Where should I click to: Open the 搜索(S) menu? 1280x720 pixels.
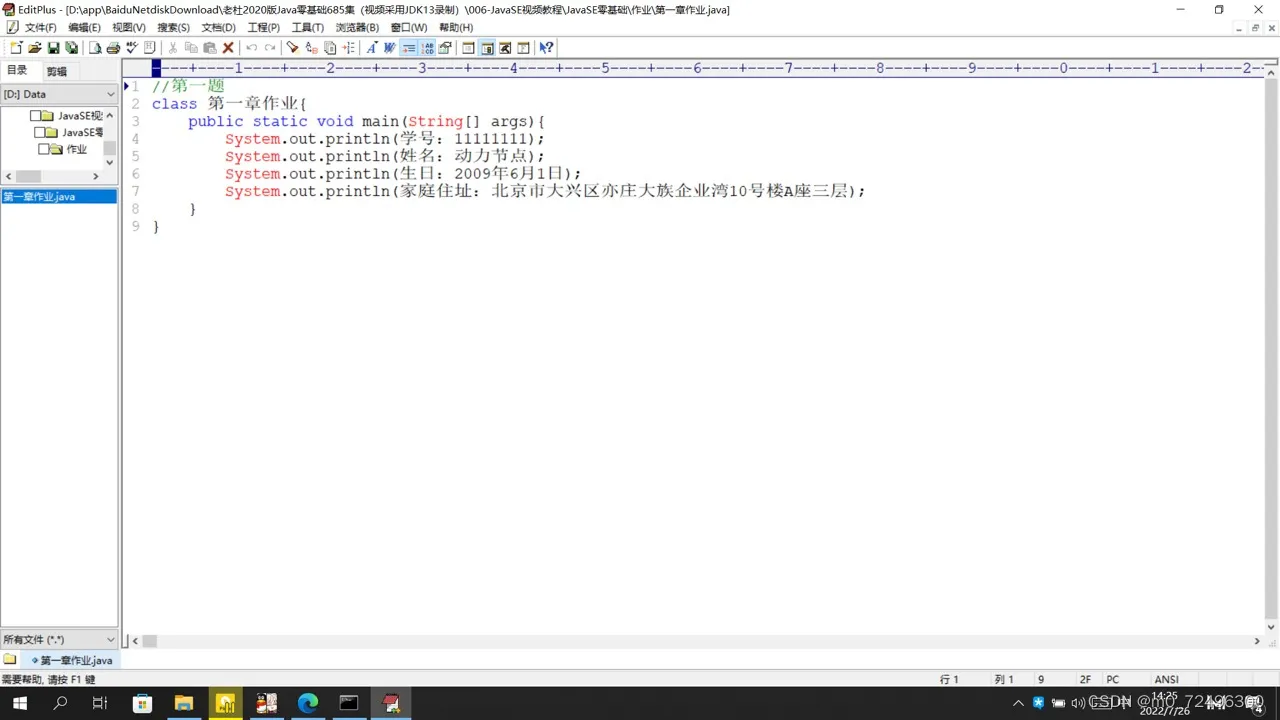point(173,27)
